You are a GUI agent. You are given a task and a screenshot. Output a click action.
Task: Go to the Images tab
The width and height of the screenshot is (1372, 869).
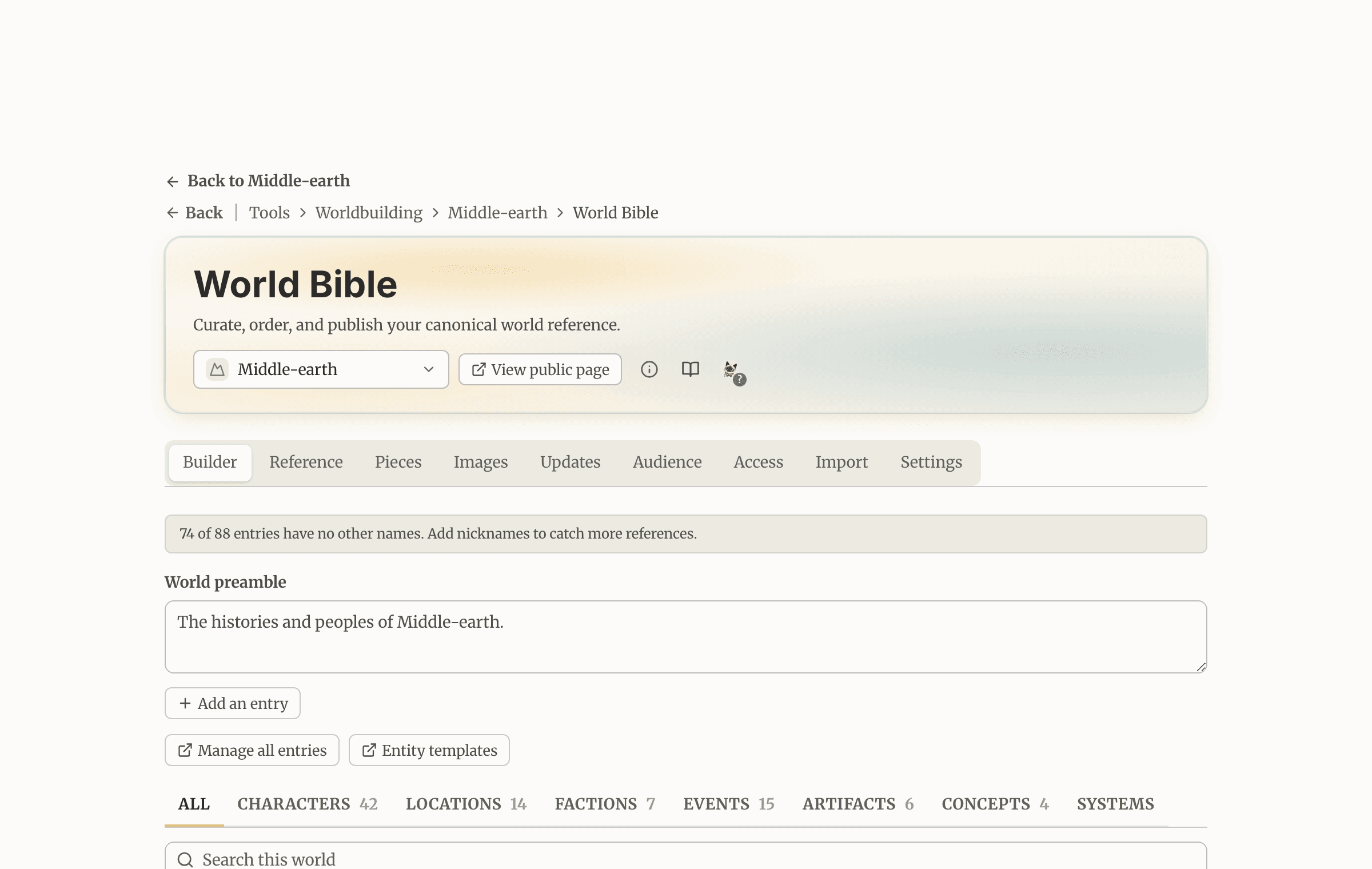[x=481, y=463]
